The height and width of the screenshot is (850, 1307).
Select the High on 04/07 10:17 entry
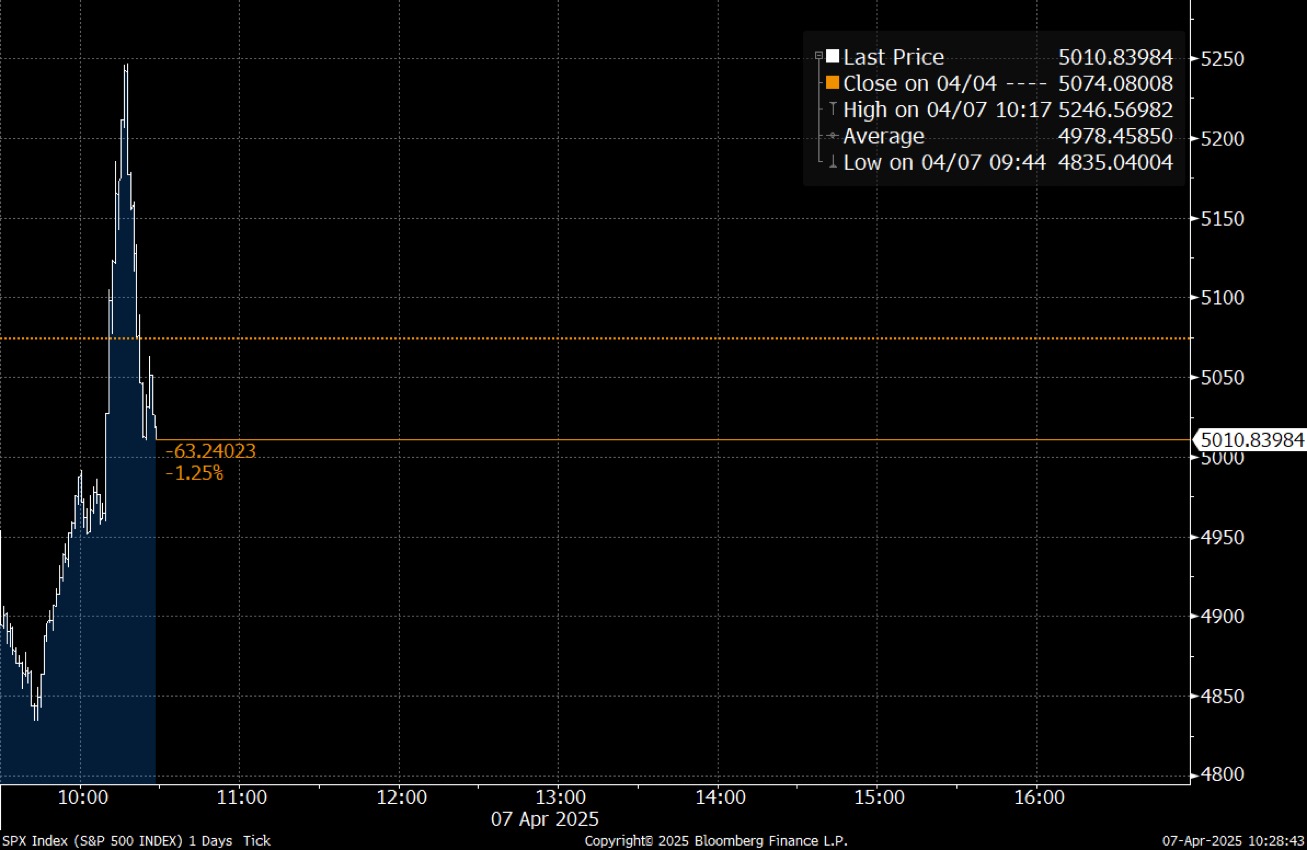944,110
